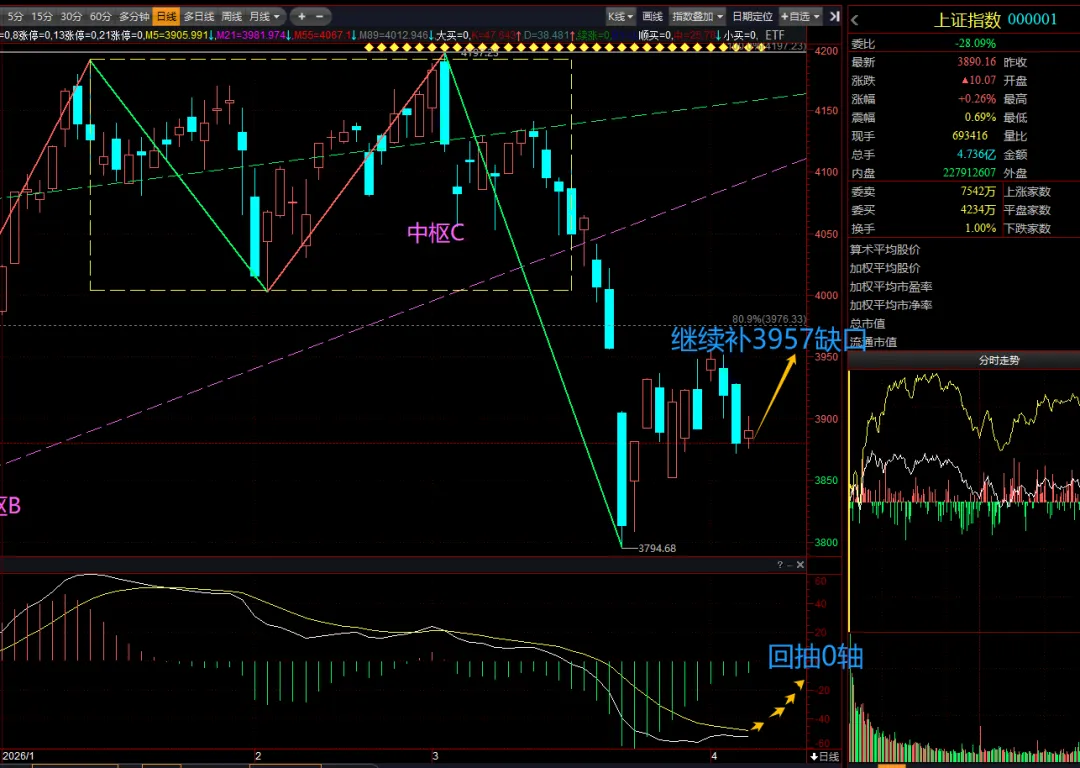The image size is (1080, 768).
Task: Click the 回抽0轴 annotation text
Action: pos(816,656)
